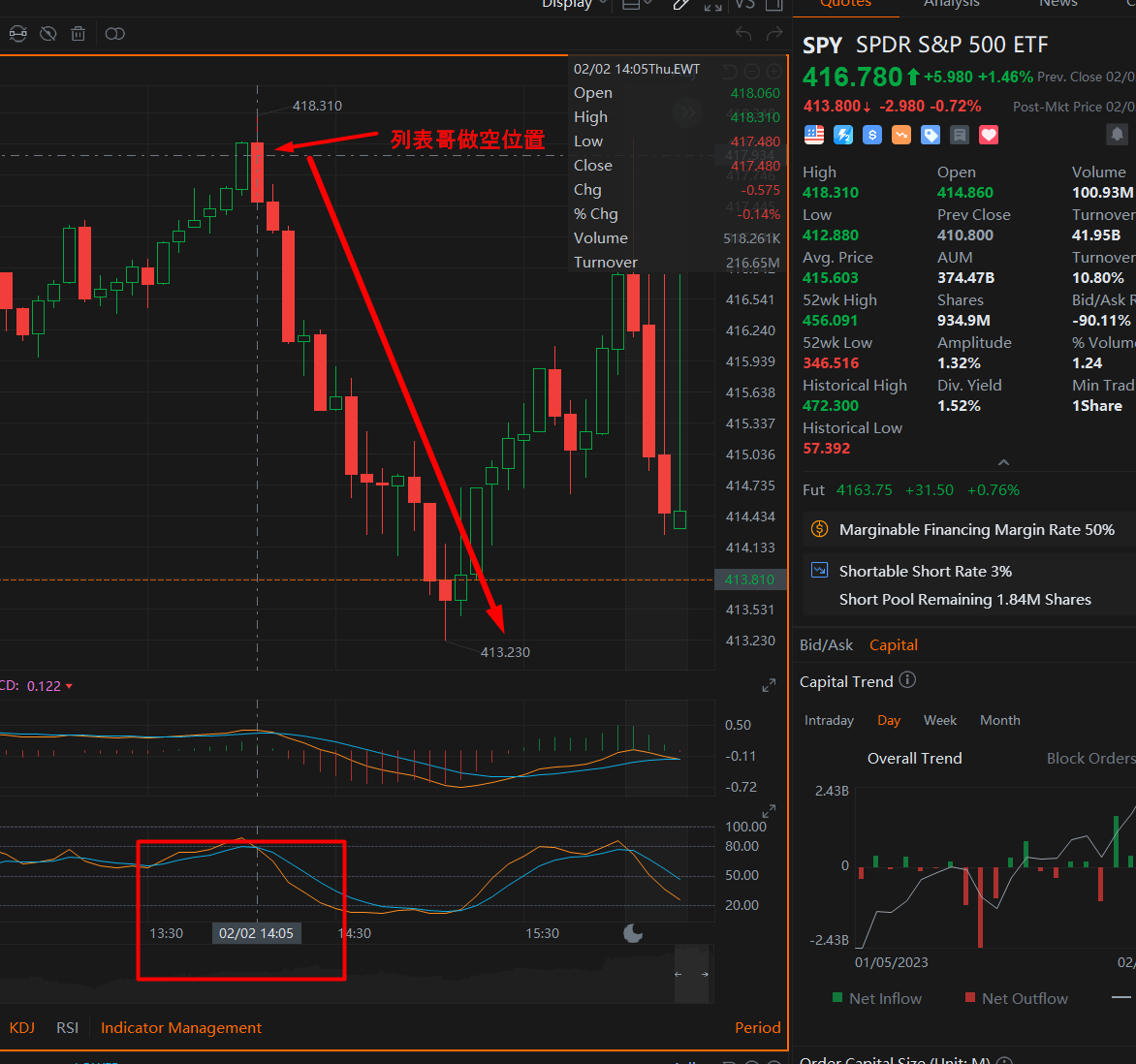Click the side panel icon next to VS
This screenshot has width=1136, height=1064.
pyautogui.click(x=773, y=4)
